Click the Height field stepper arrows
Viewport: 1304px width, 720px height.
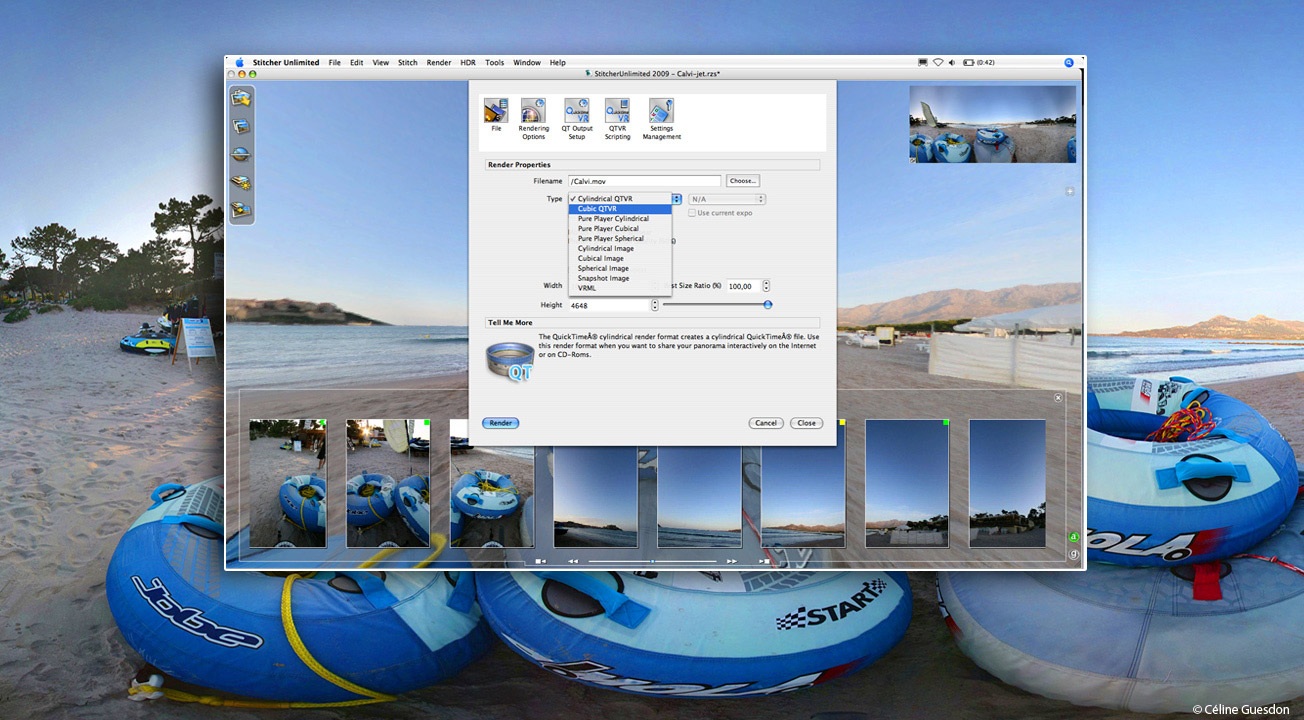(x=655, y=305)
